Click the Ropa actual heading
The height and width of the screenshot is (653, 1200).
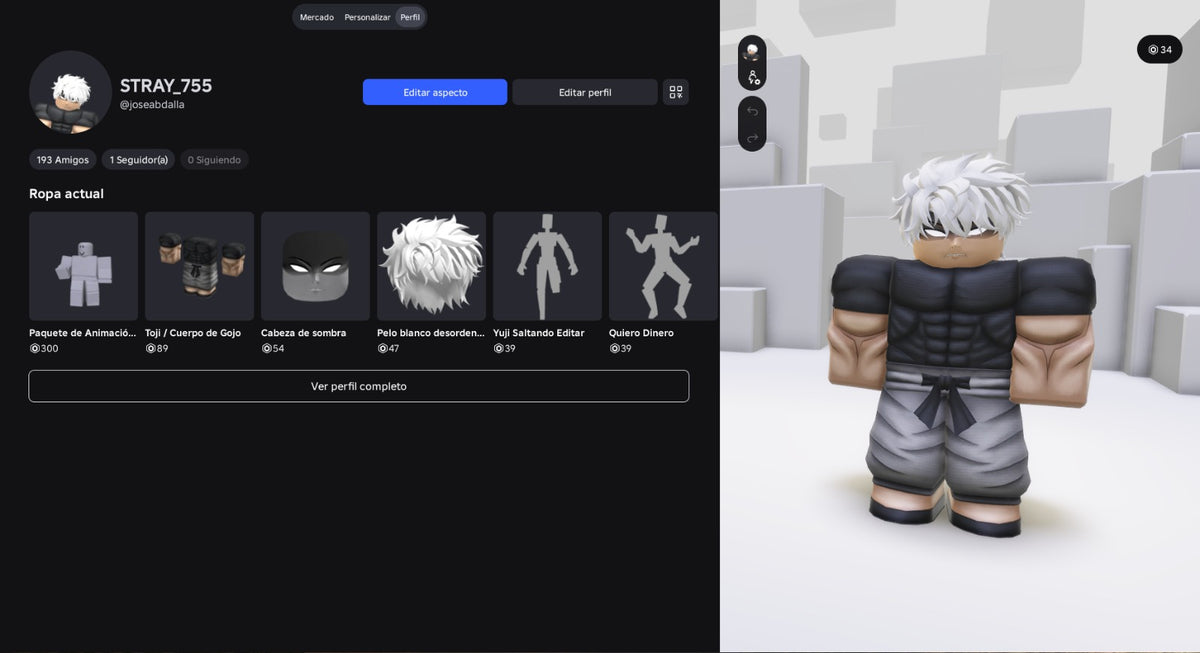[x=66, y=193]
